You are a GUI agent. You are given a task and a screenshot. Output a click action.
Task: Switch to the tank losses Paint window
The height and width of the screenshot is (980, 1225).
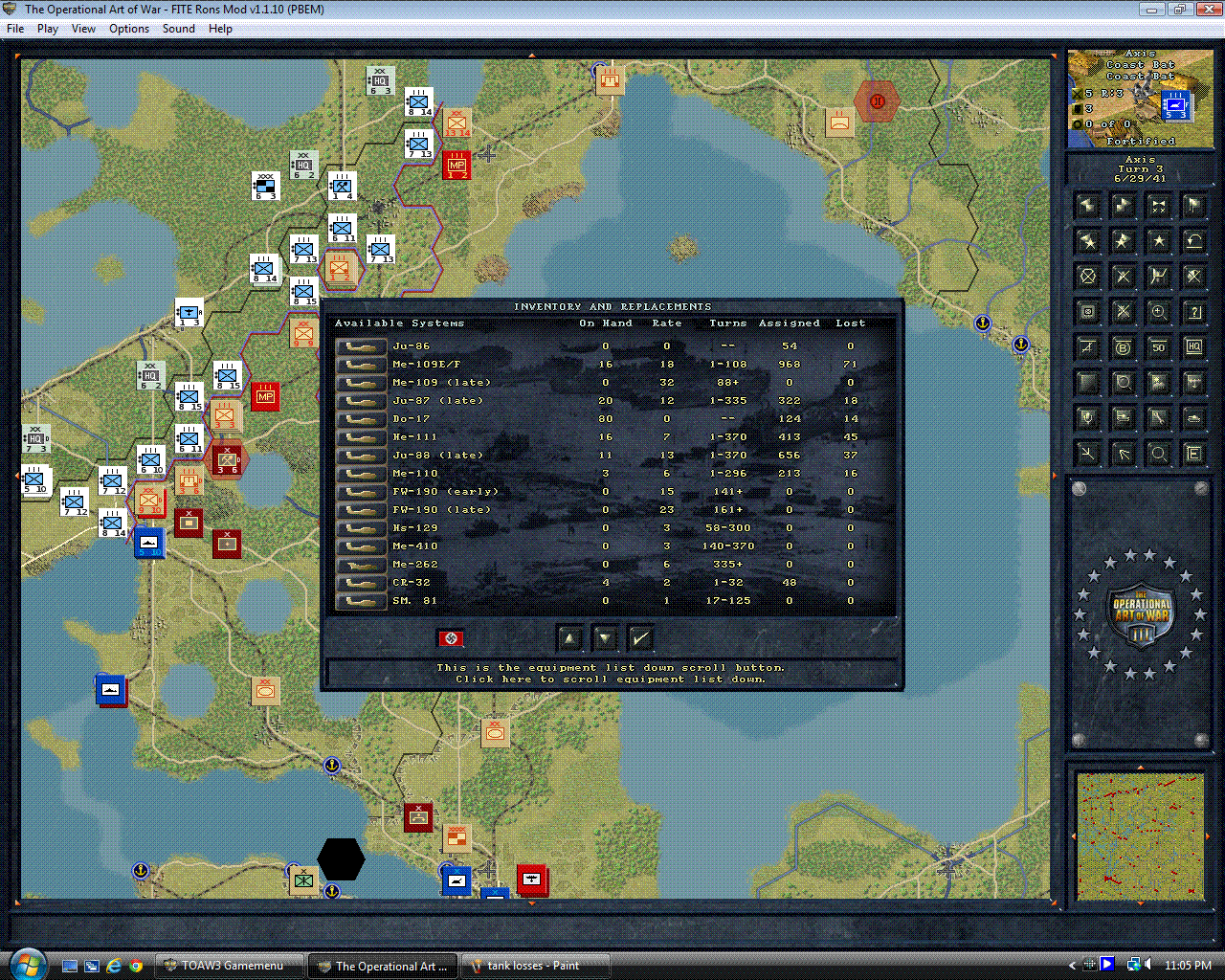click(x=536, y=965)
